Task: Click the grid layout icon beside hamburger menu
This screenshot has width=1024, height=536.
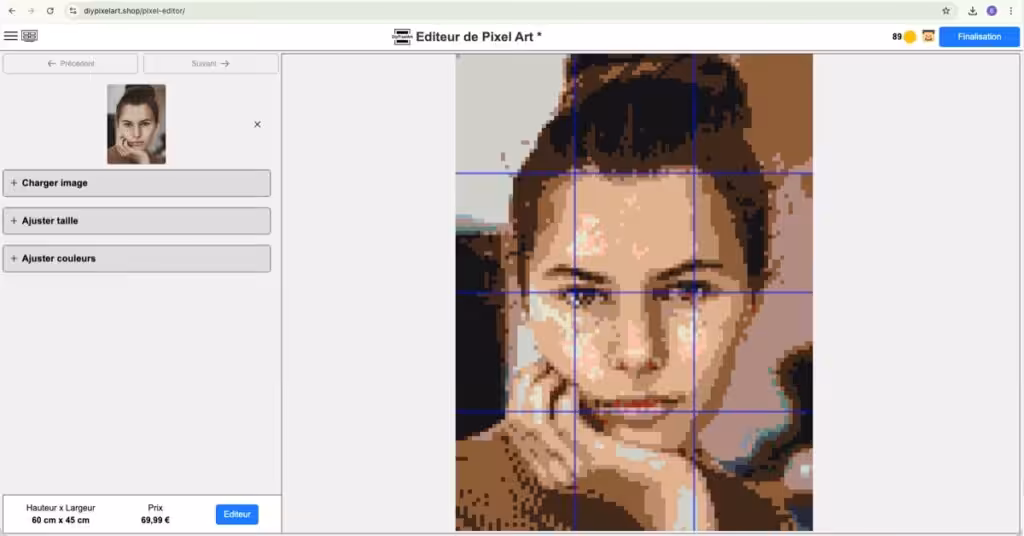Action: (29, 36)
